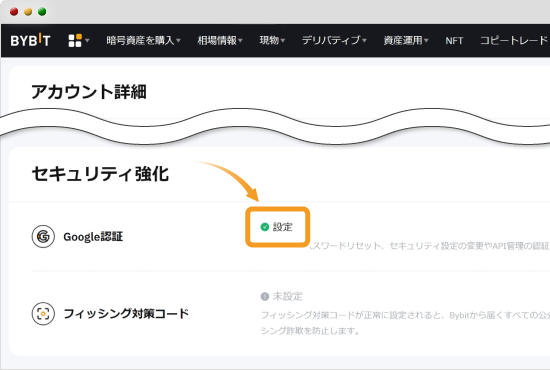Maximize the window with green button
The height and width of the screenshot is (370, 550).
(42, 12)
